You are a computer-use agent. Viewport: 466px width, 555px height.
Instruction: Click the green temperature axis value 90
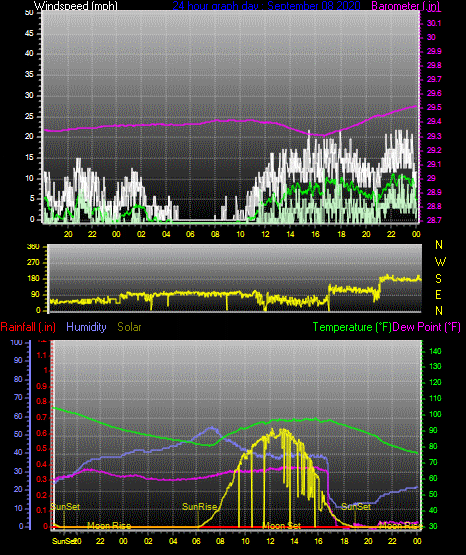[433, 430]
